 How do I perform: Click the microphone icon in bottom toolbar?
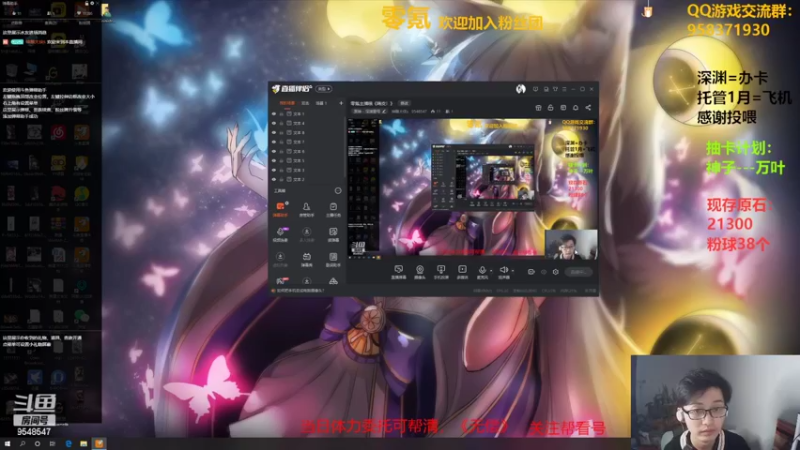click(x=482, y=269)
